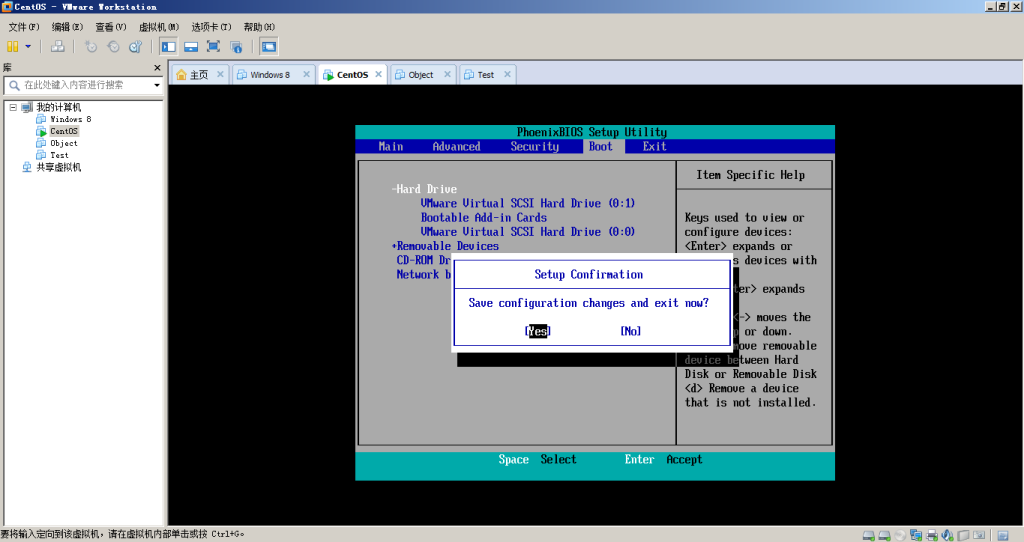Open the 虚拟机 menu
1024x542 pixels.
tap(159, 27)
